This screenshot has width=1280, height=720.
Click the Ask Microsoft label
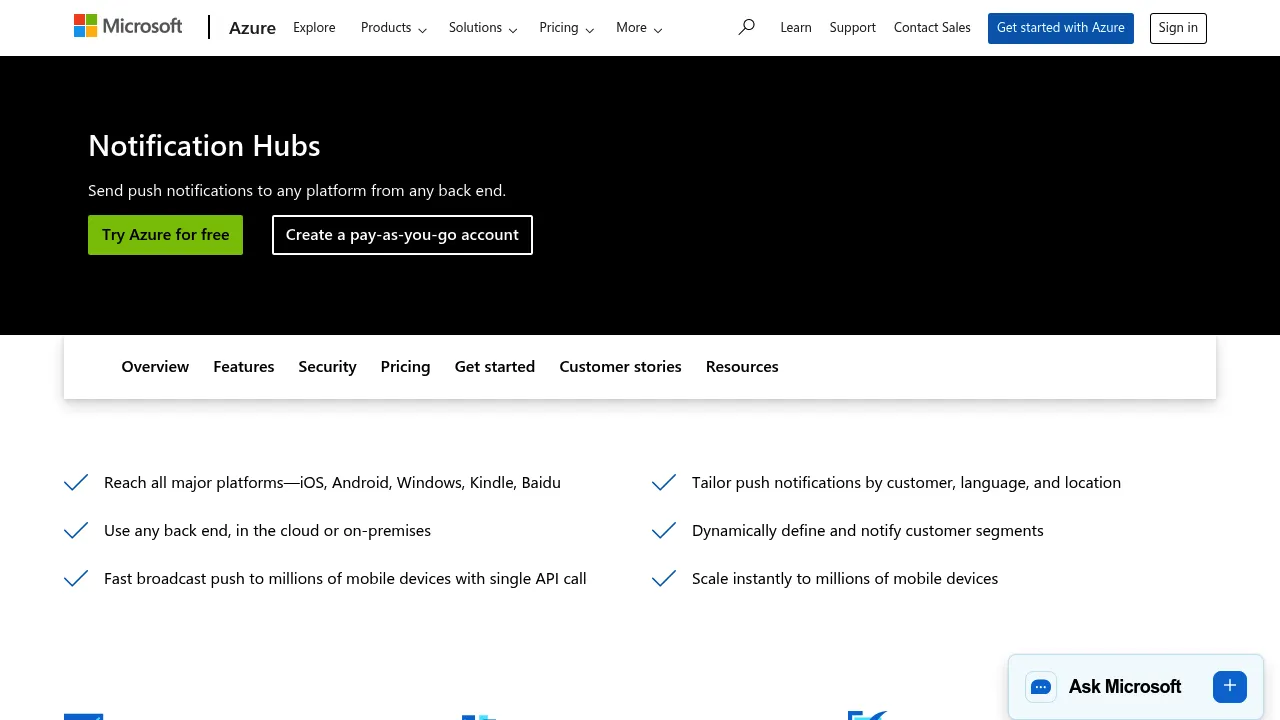pyautogui.click(x=1125, y=687)
